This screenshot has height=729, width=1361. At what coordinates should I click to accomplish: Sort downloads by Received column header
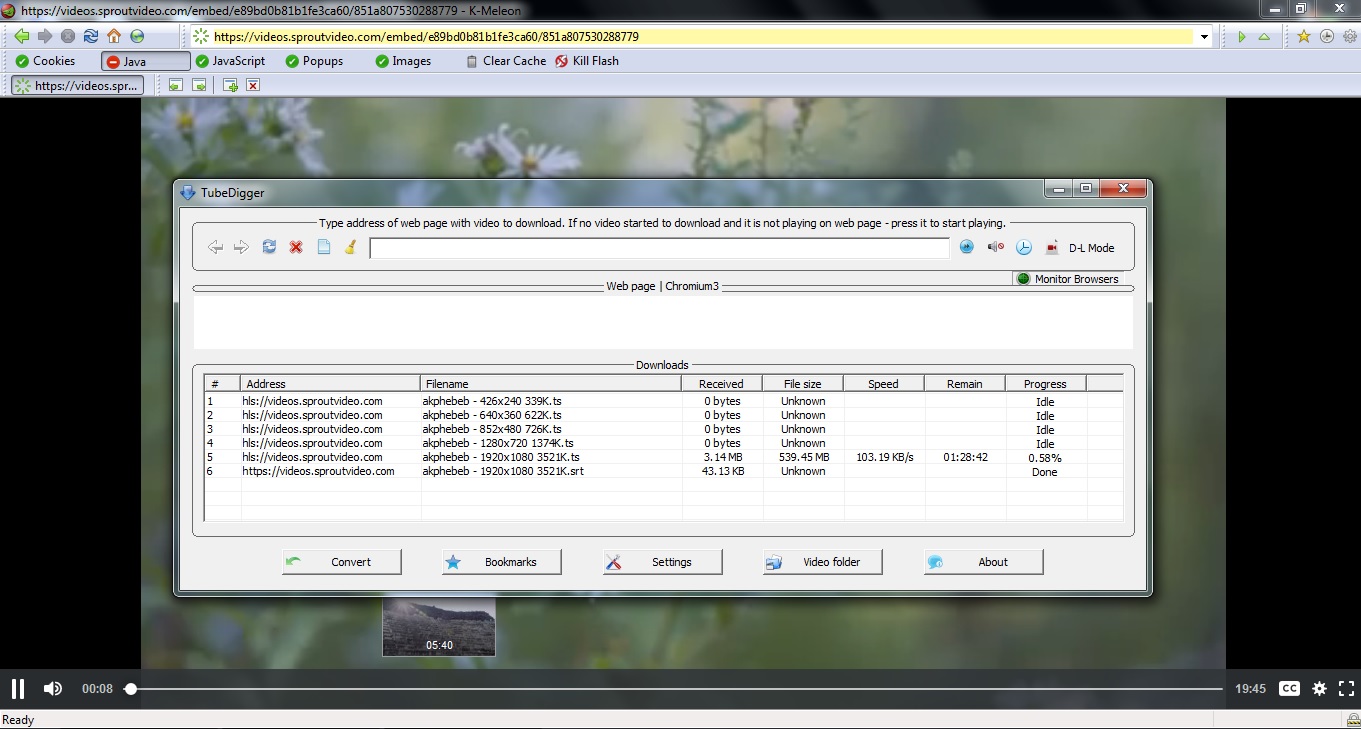(721, 384)
